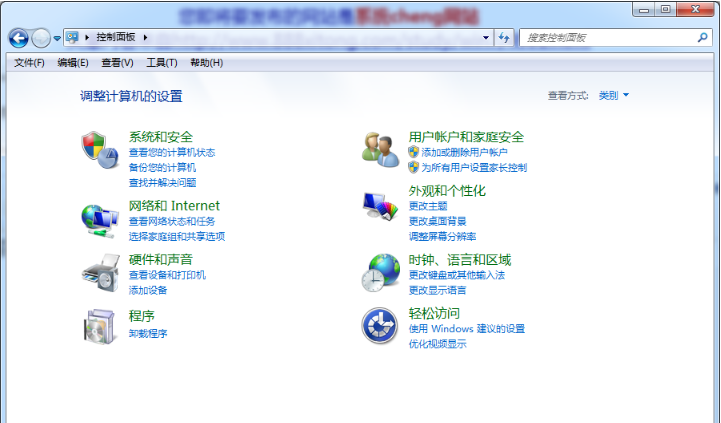Open recent pages dropdown arrow
Screen dimensions: 721x423
tap(57, 38)
